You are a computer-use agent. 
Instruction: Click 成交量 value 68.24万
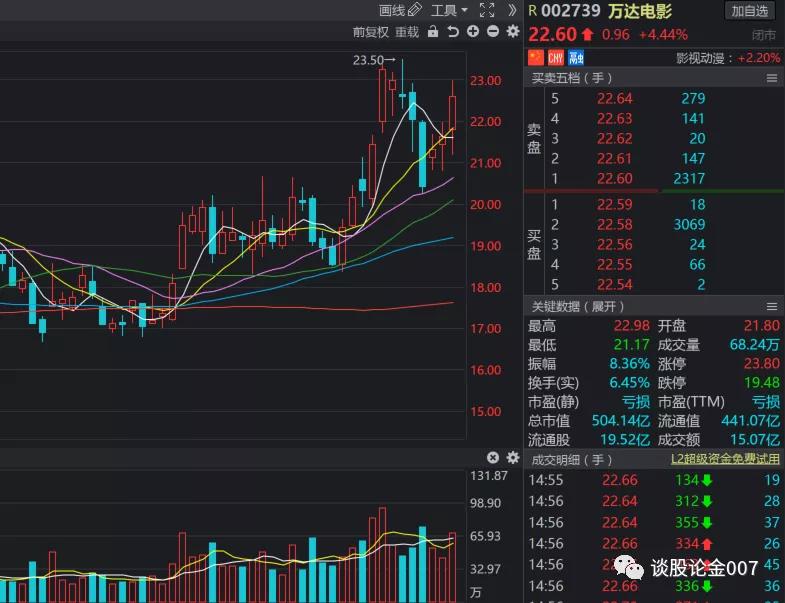click(x=754, y=345)
